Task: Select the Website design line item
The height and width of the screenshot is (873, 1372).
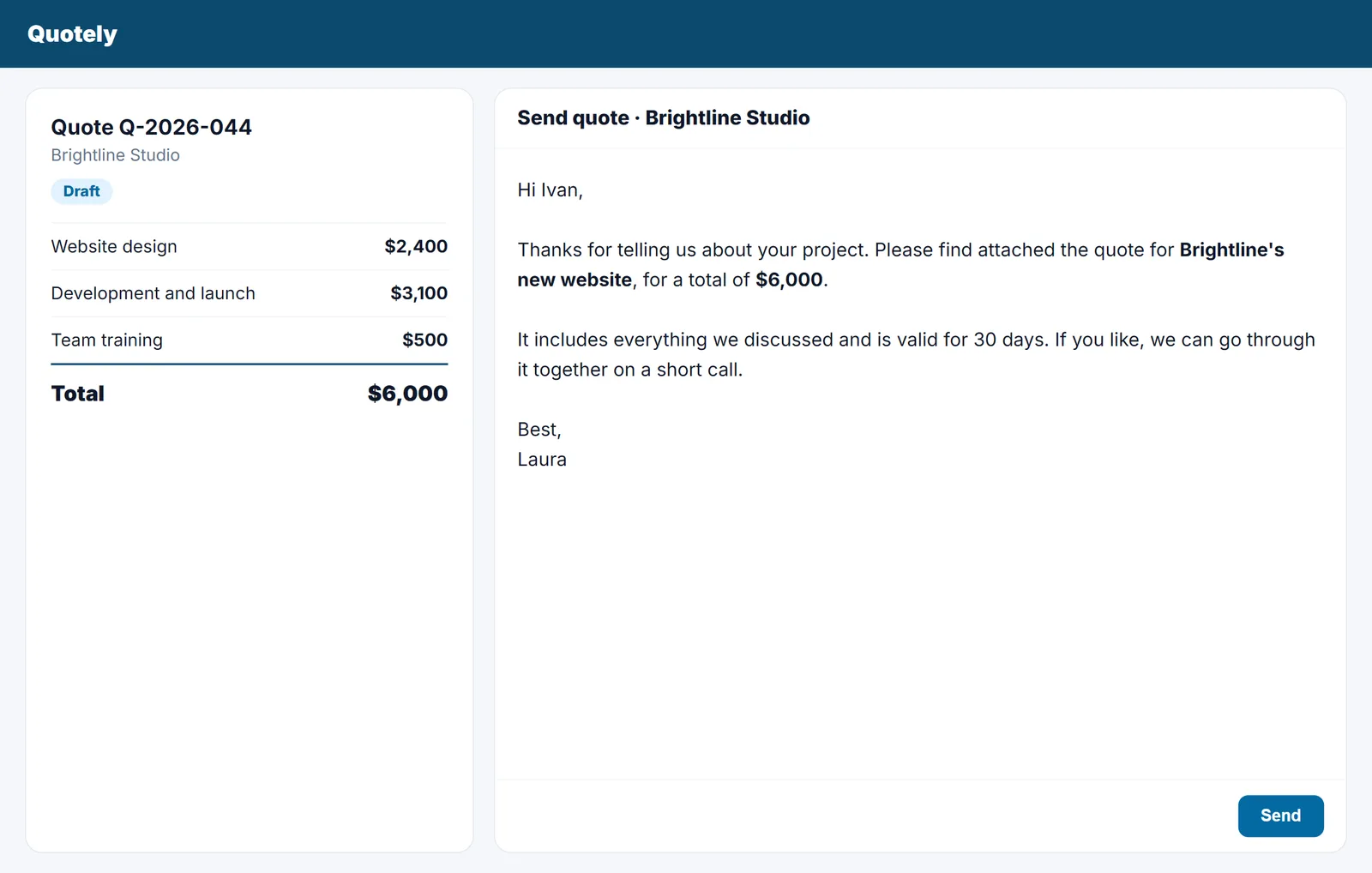Action: point(250,247)
